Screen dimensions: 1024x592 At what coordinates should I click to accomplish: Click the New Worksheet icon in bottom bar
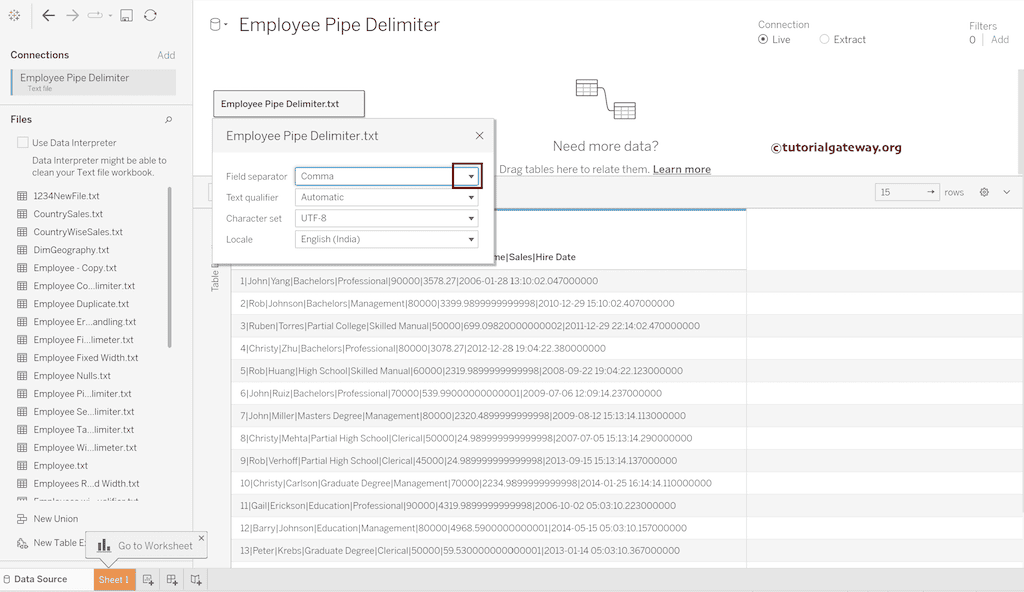[147, 578]
